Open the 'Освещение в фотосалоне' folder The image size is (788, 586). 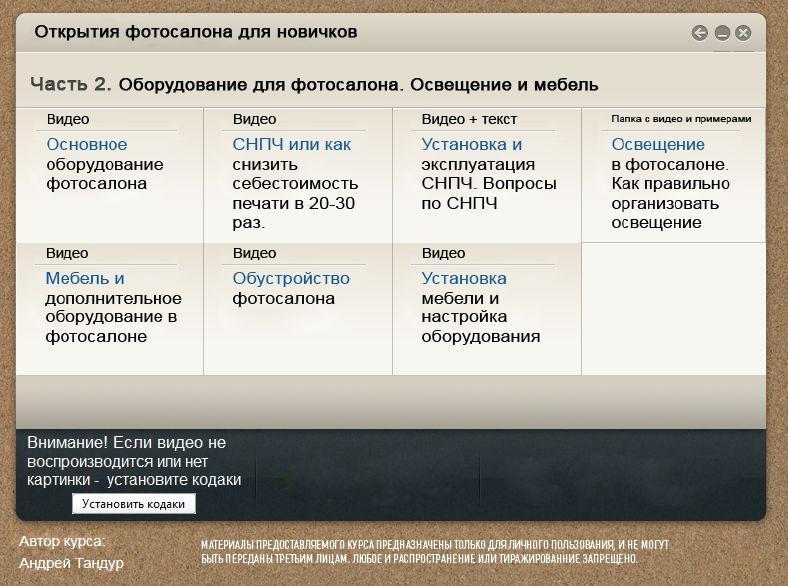(x=658, y=145)
